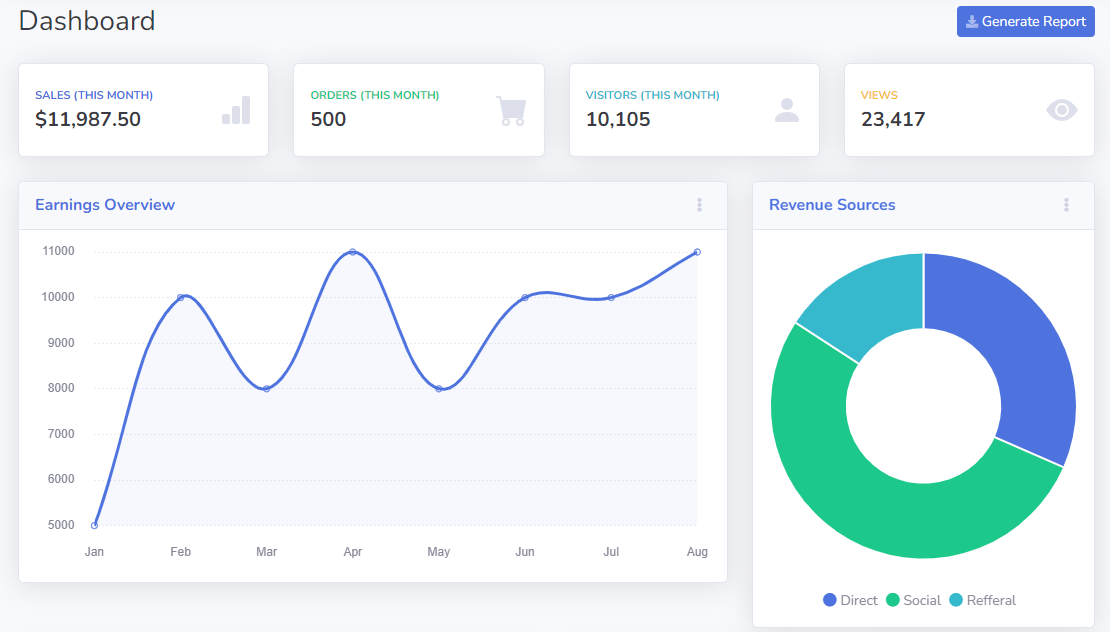Image resolution: width=1110 pixels, height=632 pixels.
Task: Open Revenue Sources three-dot menu
Action: [1066, 205]
